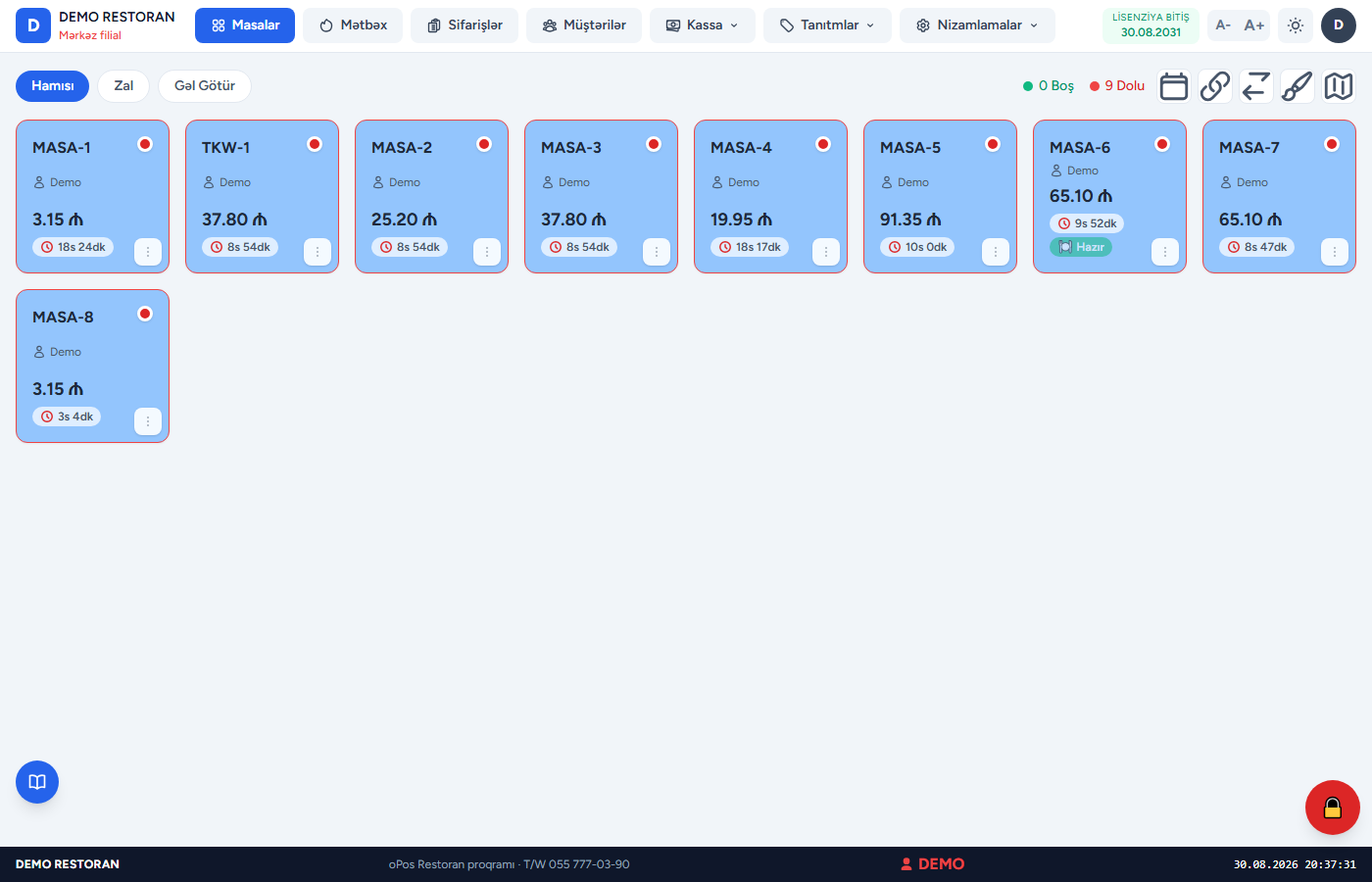The height and width of the screenshot is (882, 1372).
Task: Expand the Nizamlamalar dropdown menu
Action: click(978, 25)
